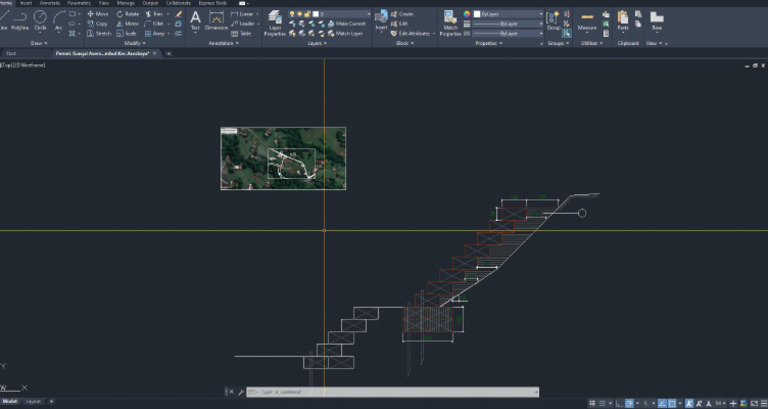This screenshot has width=768, height=409.
Task: Toggle polar tracking in status bar
Action: tap(629, 403)
